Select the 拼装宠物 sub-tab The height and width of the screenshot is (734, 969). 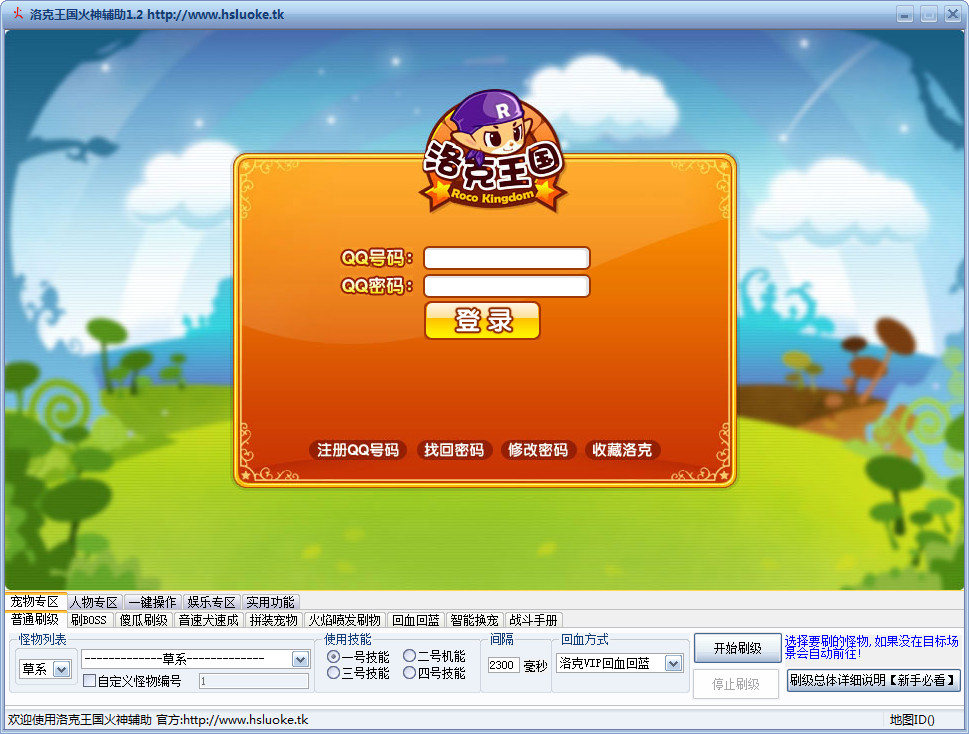pos(273,620)
